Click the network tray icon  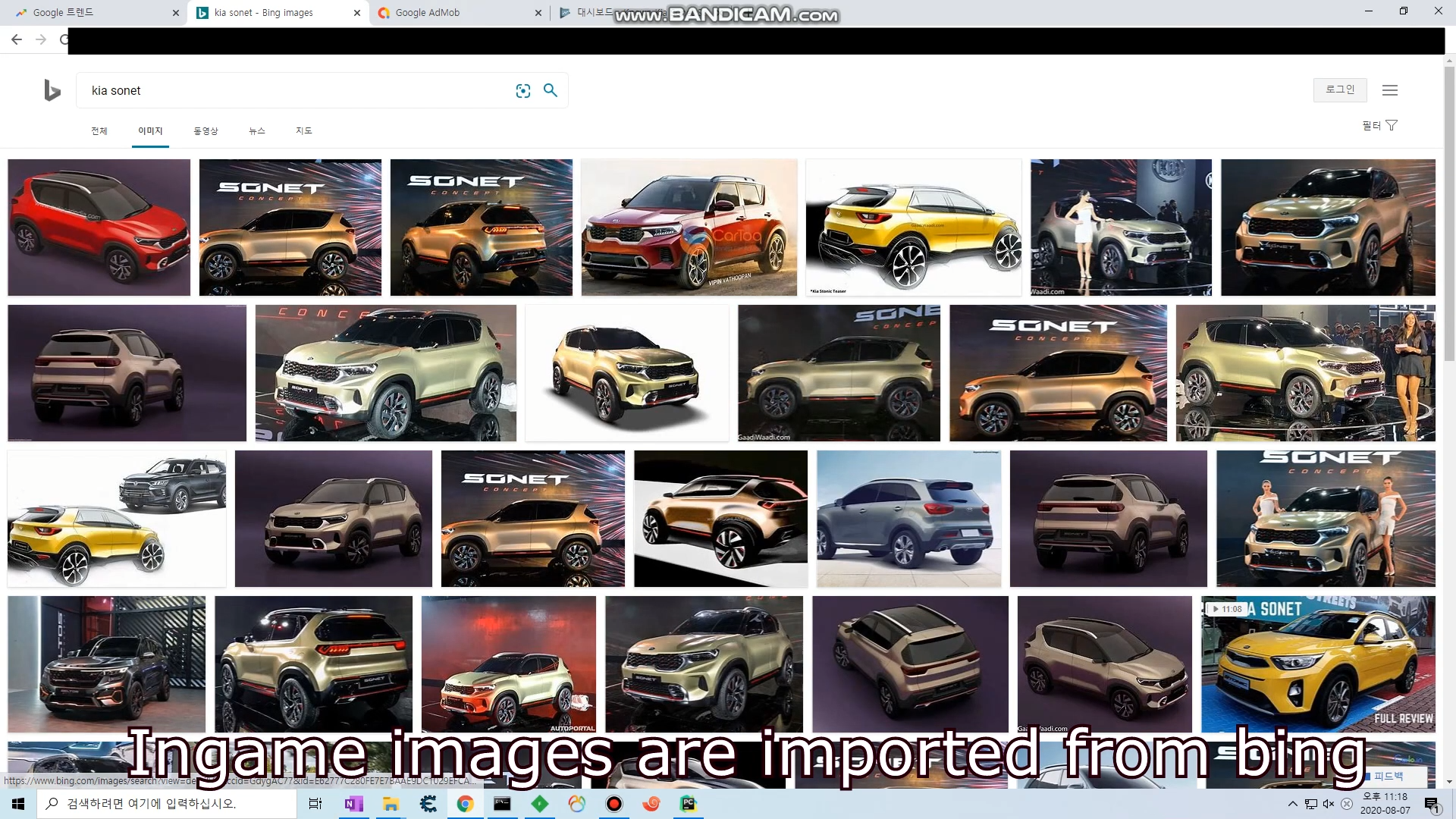(1311, 804)
